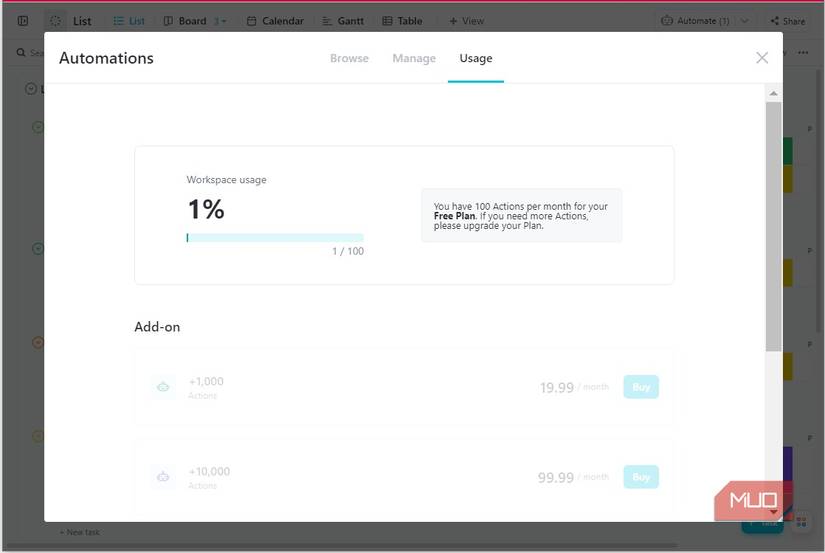Click the robot icon beside +1,000 Actions
Image resolution: width=825 pixels, height=553 pixels.
tap(163, 387)
